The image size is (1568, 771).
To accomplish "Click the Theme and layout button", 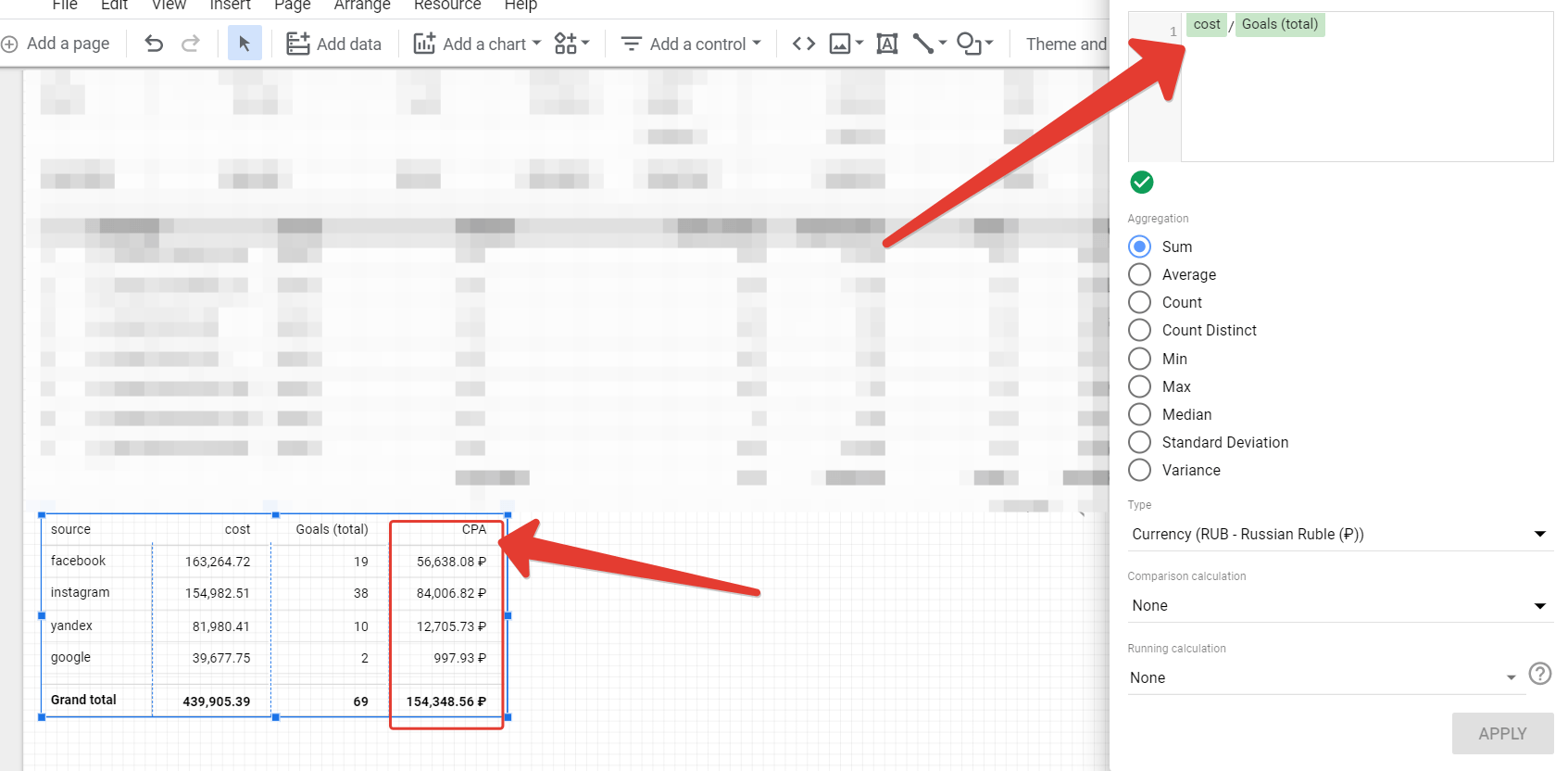I will click(x=1067, y=44).
